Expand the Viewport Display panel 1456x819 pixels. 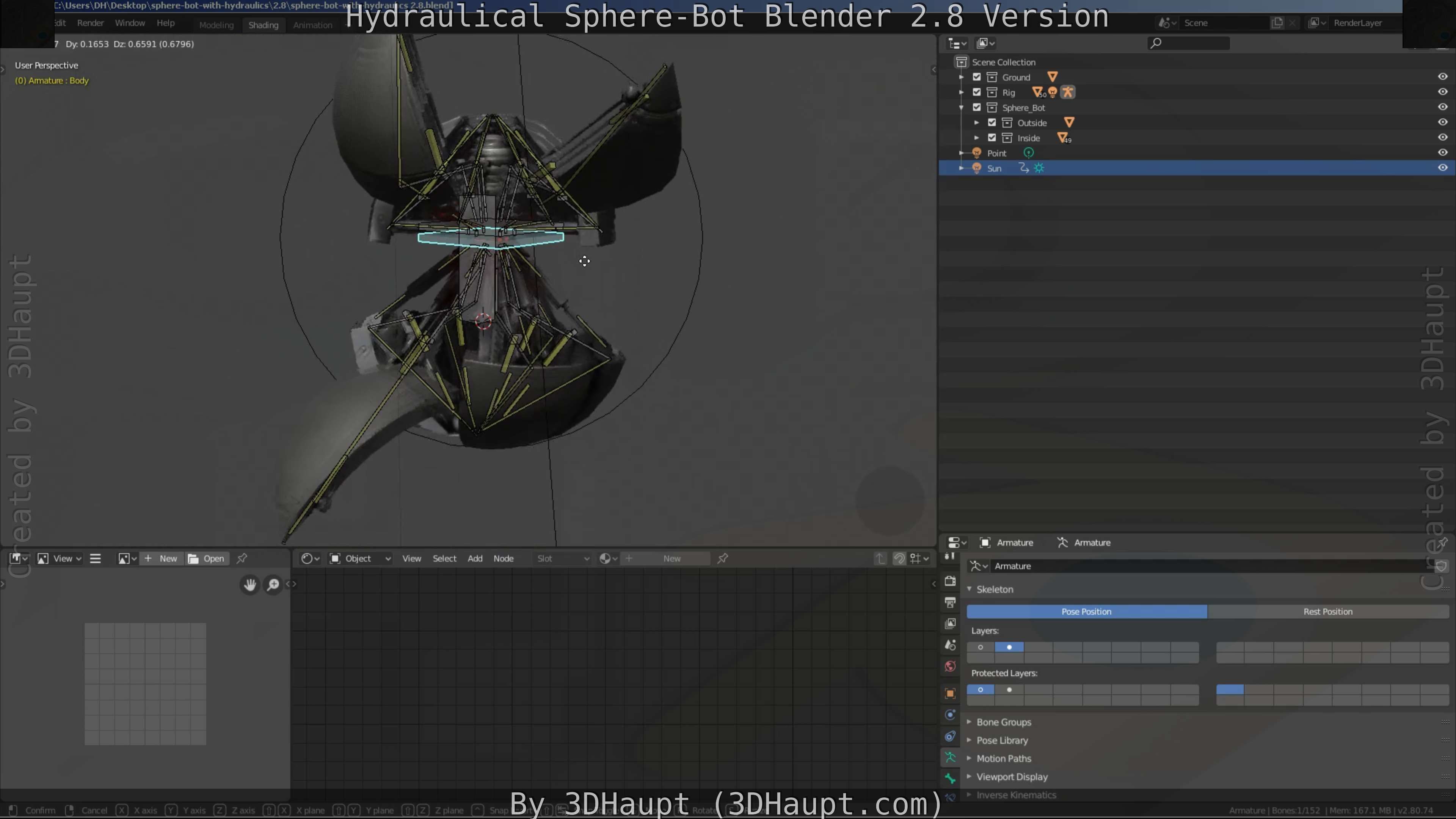click(x=970, y=777)
